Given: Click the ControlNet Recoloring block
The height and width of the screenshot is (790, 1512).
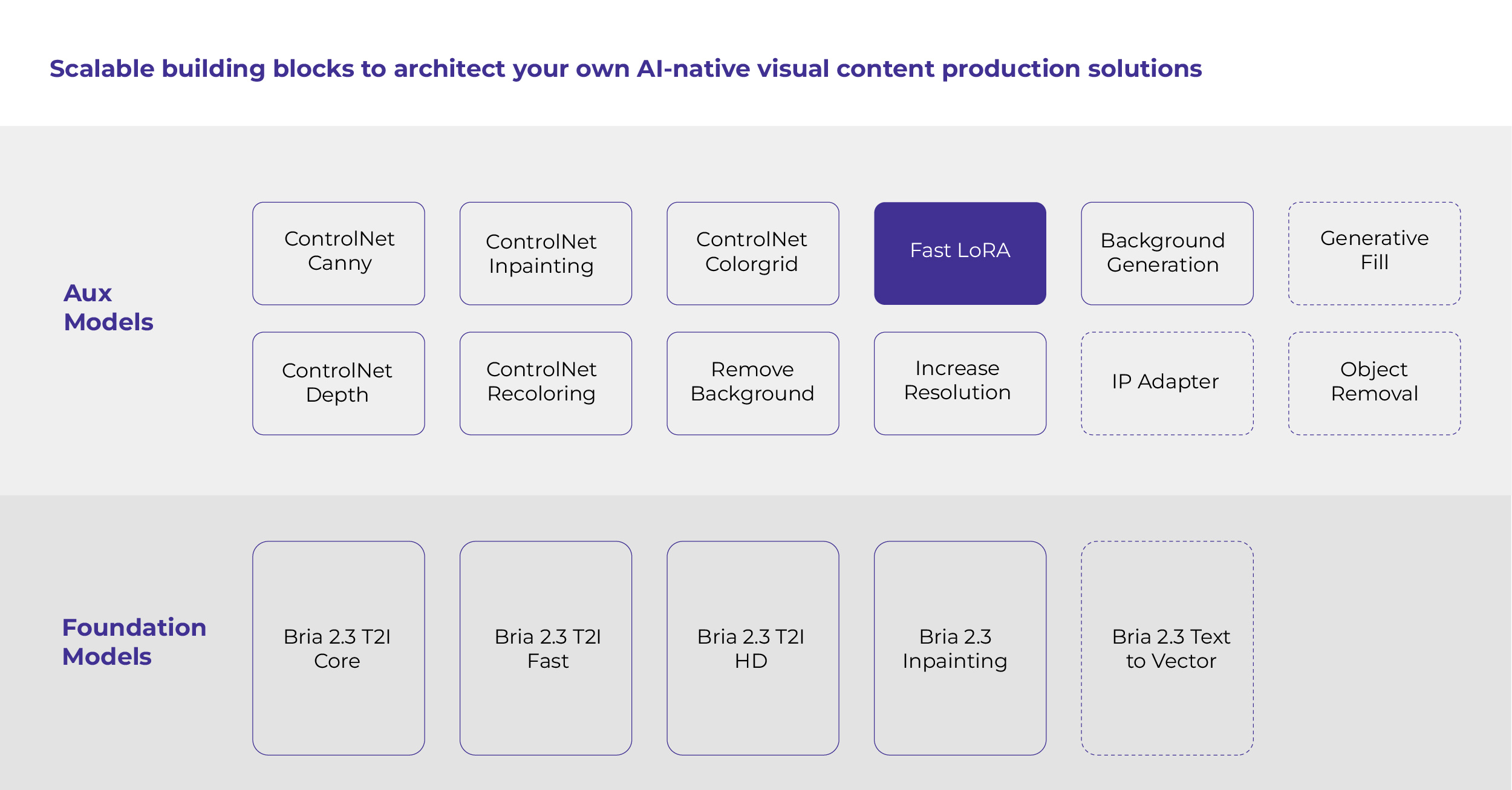Looking at the screenshot, I should point(545,382).
